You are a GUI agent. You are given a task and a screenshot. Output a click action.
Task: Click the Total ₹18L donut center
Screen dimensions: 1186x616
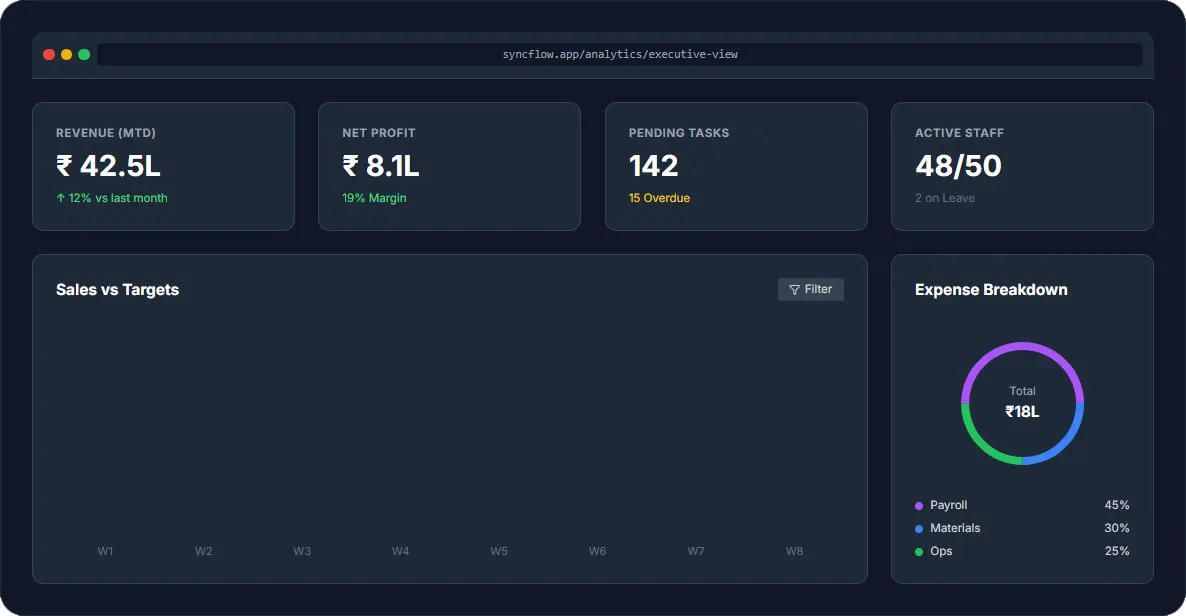(1022, 402)
